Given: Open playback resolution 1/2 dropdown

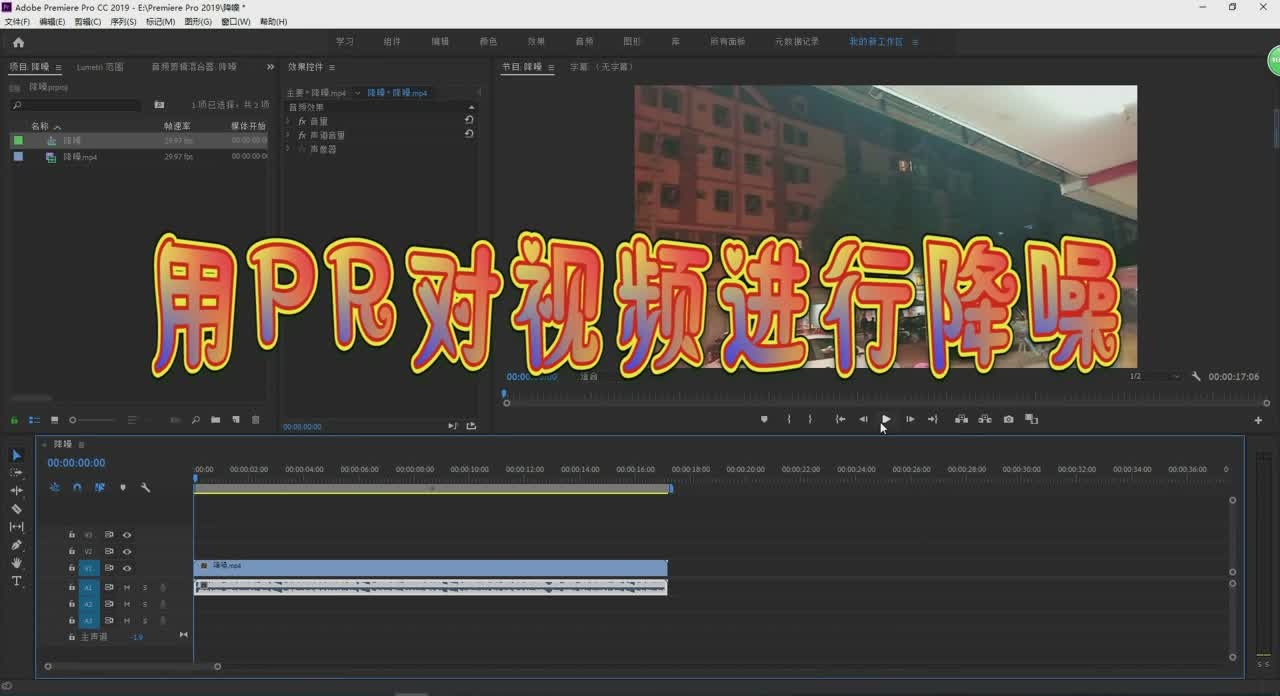Looking at the screenshot, I should click(1155, 376).
